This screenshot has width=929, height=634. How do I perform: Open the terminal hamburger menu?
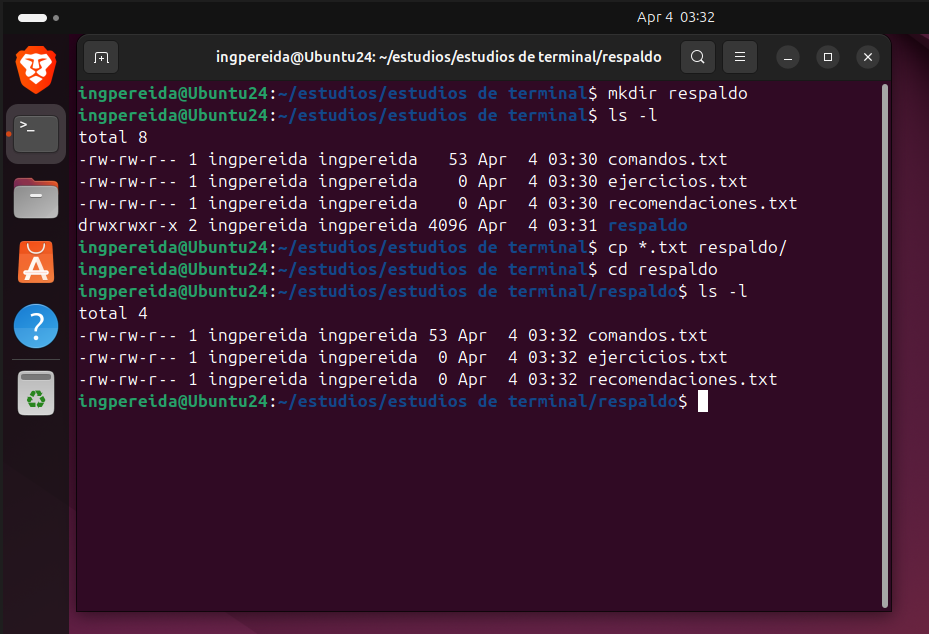tap(740, 57)
